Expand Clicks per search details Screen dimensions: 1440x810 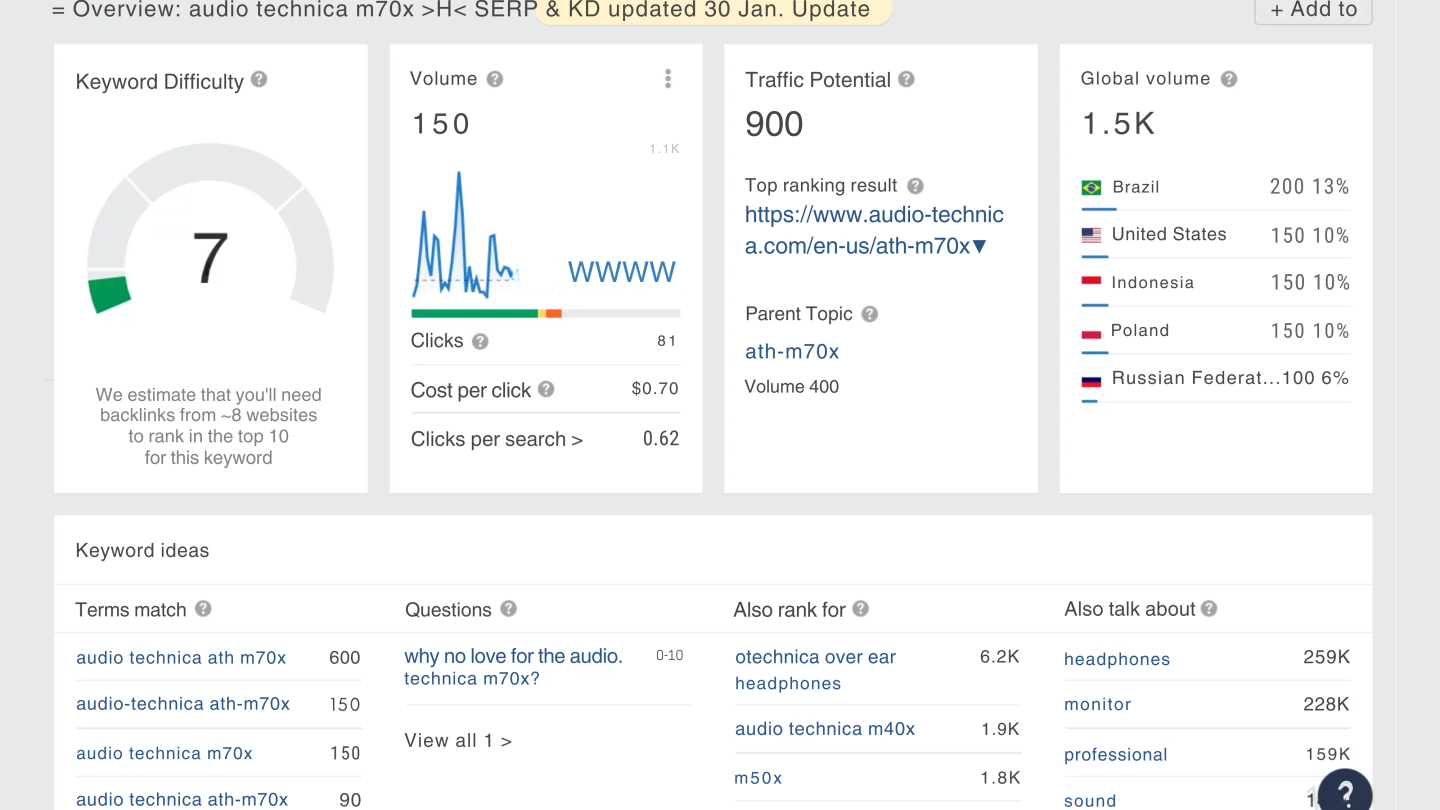[496, 439]
